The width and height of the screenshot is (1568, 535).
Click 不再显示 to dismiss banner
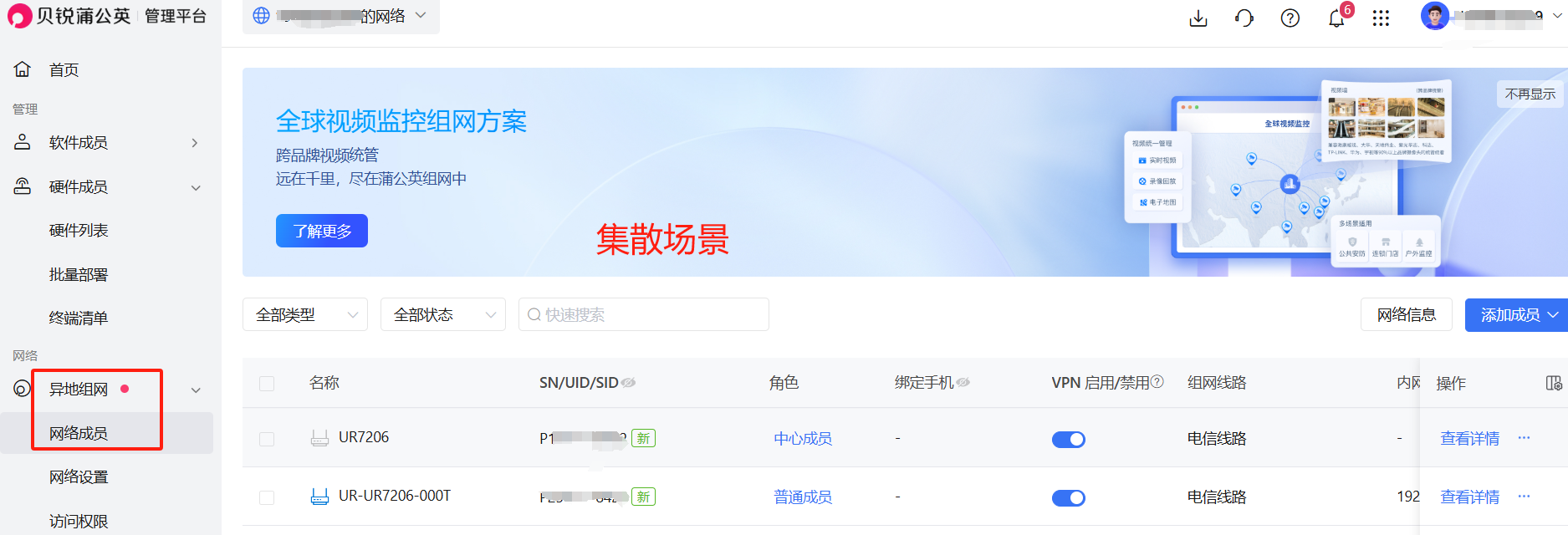point(1530,94)
